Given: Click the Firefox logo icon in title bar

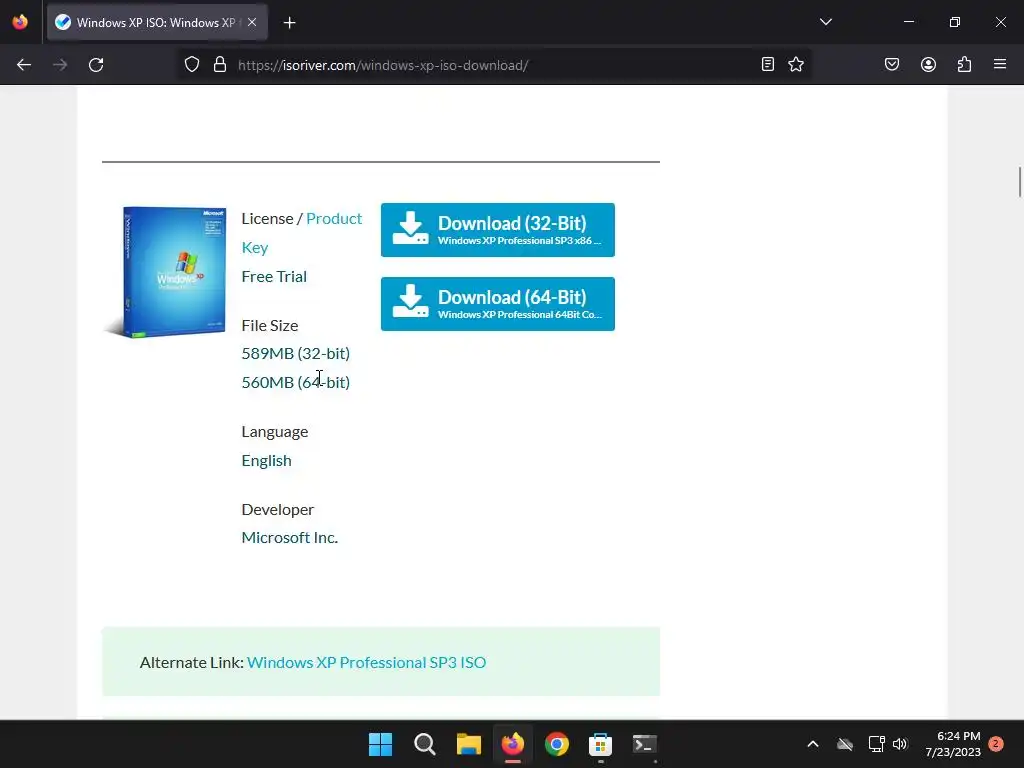Looking at the screenshot, I should [20, 22].
